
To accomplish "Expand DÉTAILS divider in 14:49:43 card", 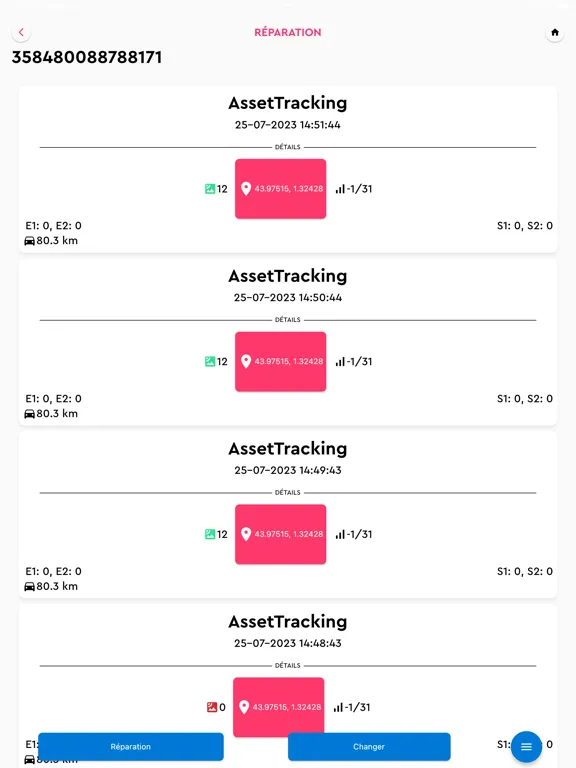I will [x=288, y=492].
